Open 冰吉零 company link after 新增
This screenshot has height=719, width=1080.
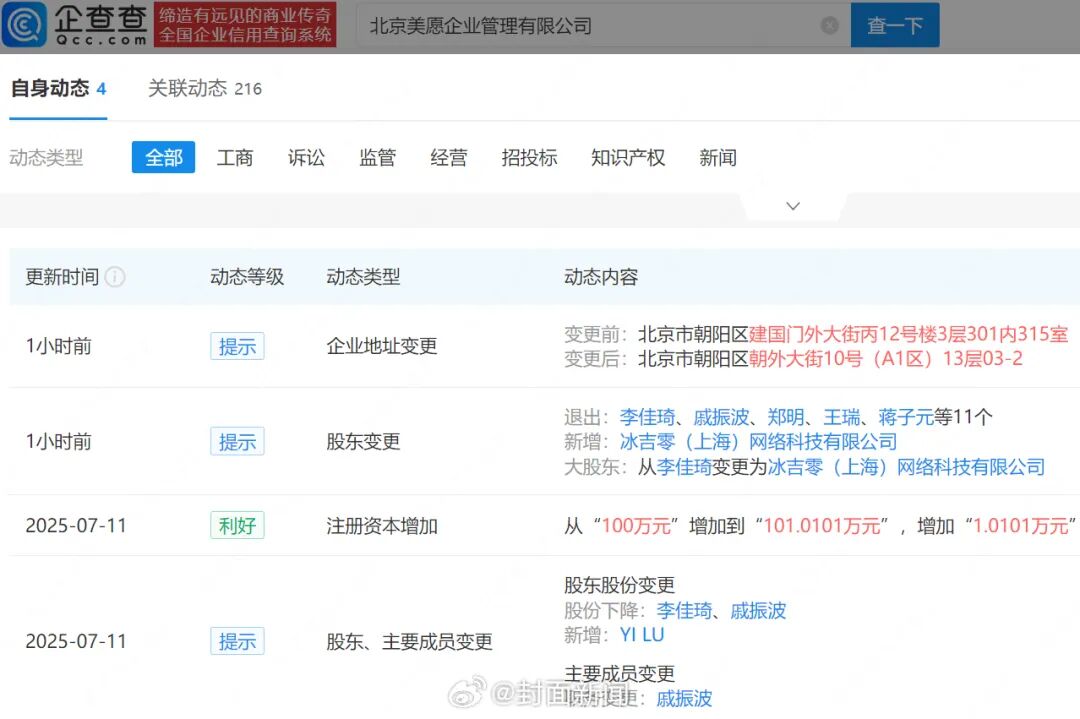pos(758,441)
